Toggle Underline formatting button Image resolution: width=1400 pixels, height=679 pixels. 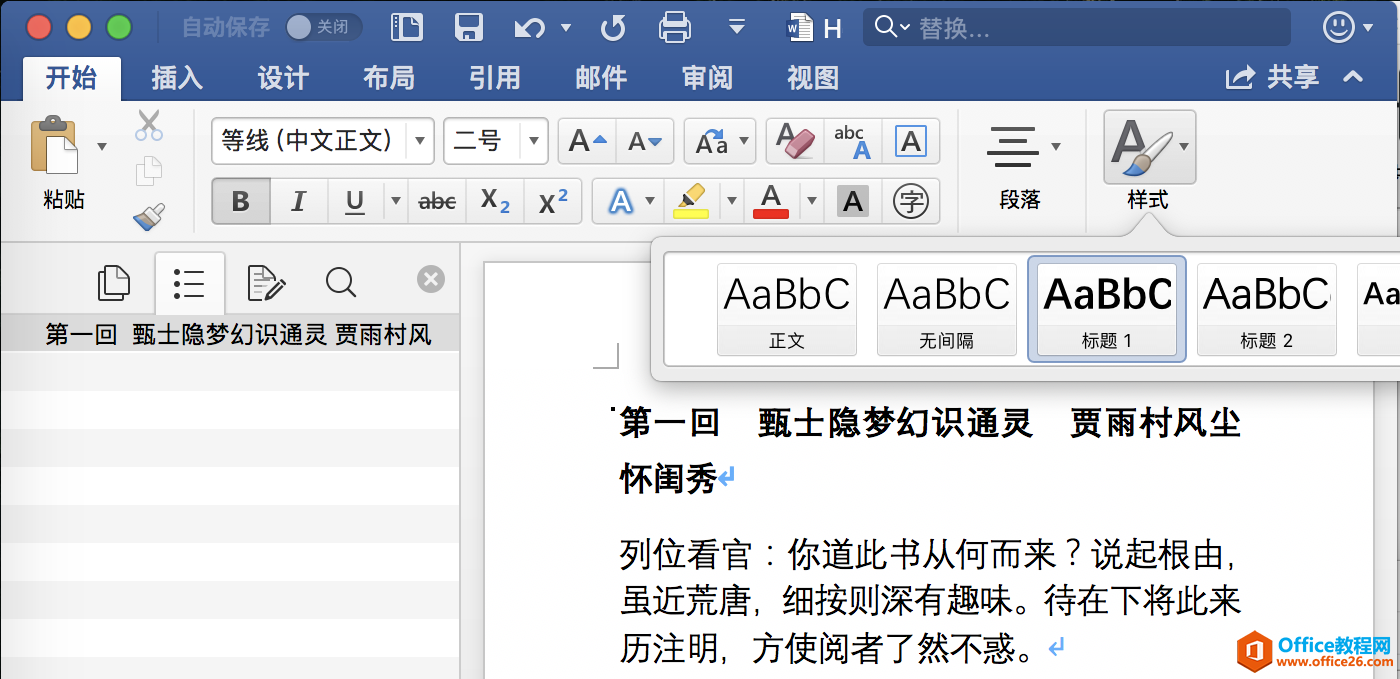355,201
